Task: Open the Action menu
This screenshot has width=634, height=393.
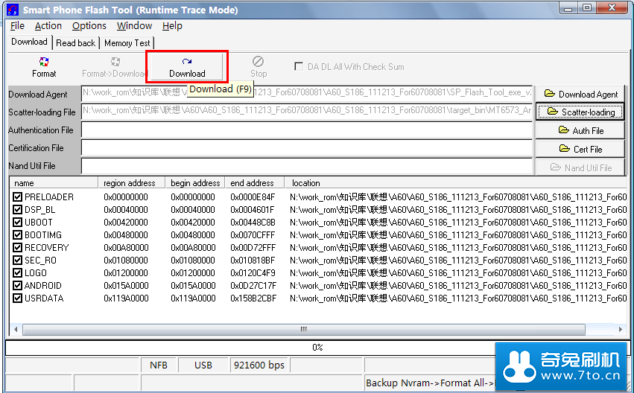Action: click(48, 26)
